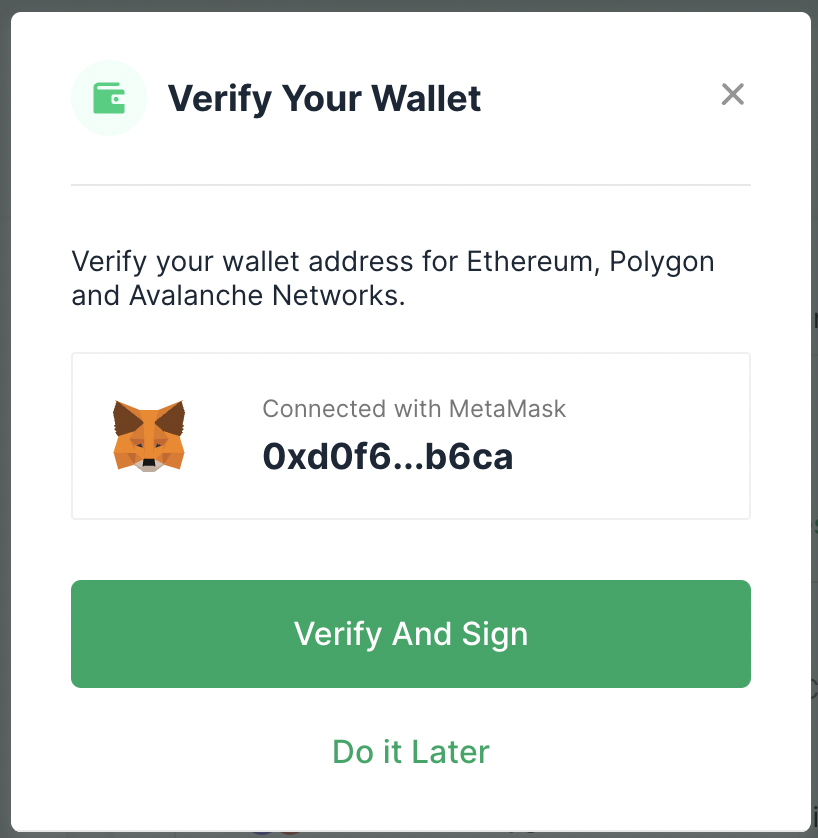Image resolution: width=818 pixels, height=838 pixels.
Task: Click the Verify Your Wallet heading
Action: click(324, 99)
